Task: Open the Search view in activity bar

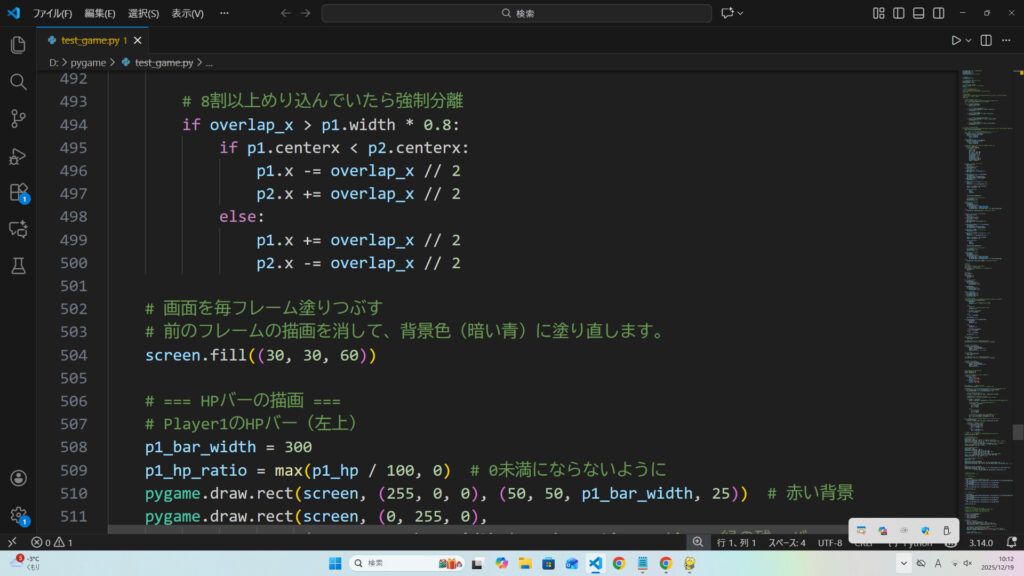Action: pos(18,82)
